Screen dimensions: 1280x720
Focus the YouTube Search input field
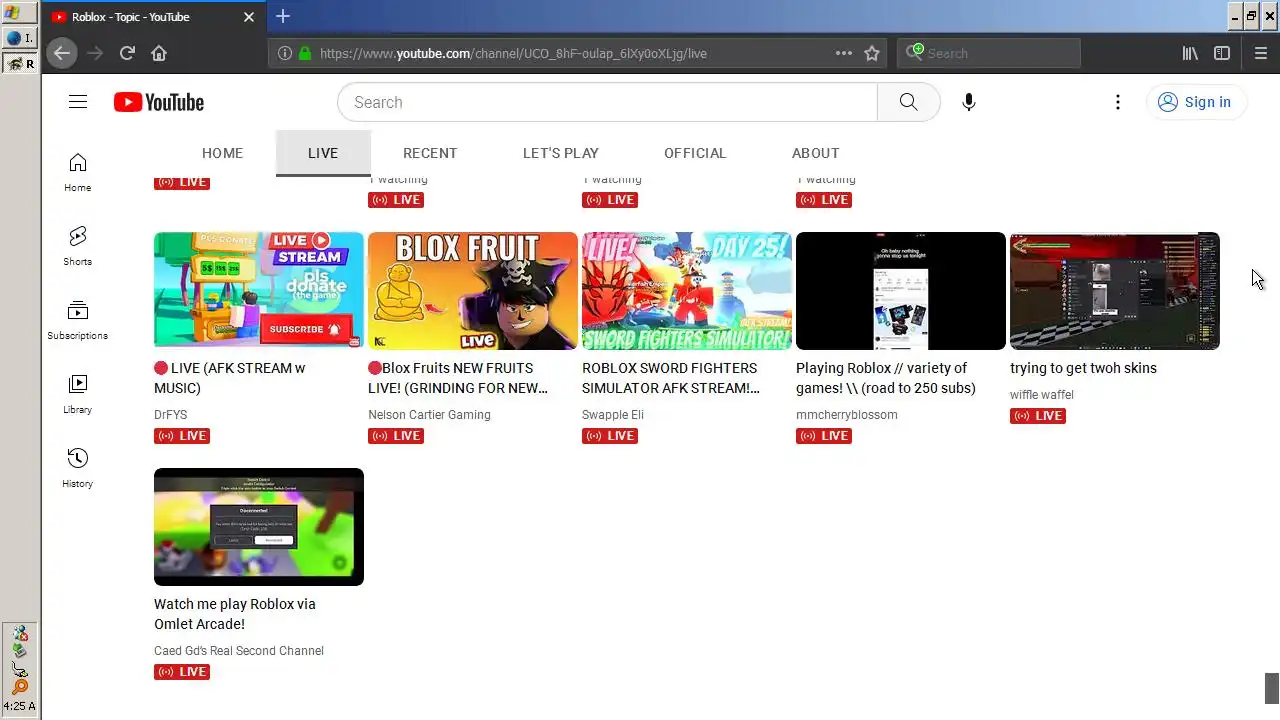click(608, 102)
